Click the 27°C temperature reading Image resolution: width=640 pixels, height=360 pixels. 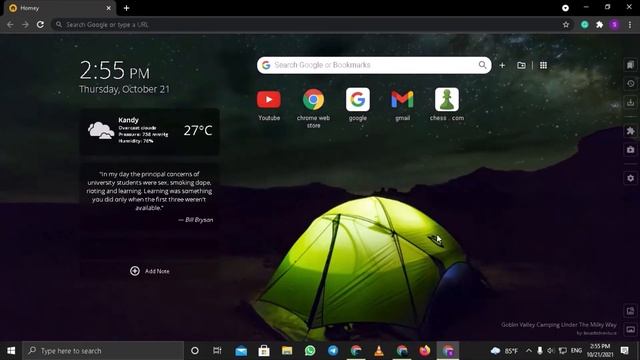[x=198, y=130]
